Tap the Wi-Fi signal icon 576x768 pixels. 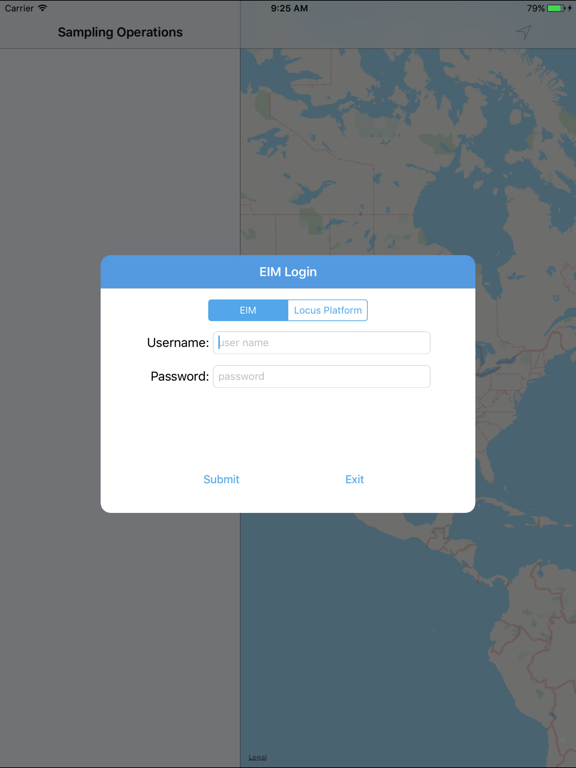tap(43, 8)
